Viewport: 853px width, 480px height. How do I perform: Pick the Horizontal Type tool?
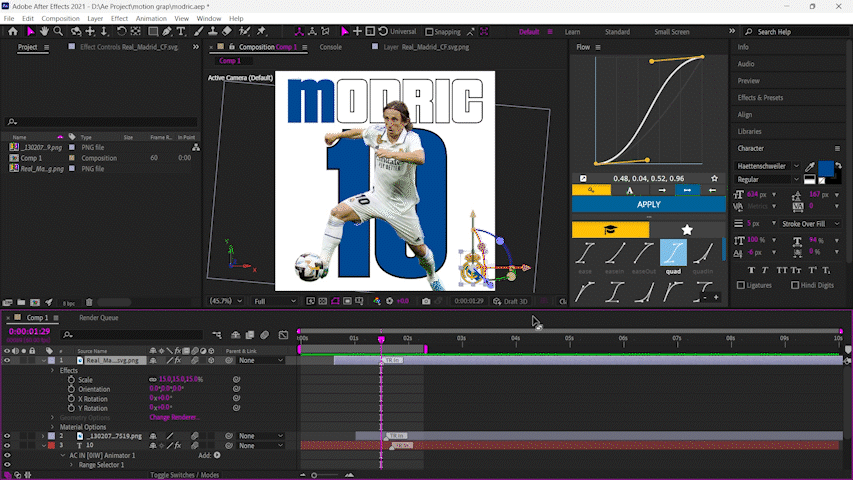(x=181, y=32)
